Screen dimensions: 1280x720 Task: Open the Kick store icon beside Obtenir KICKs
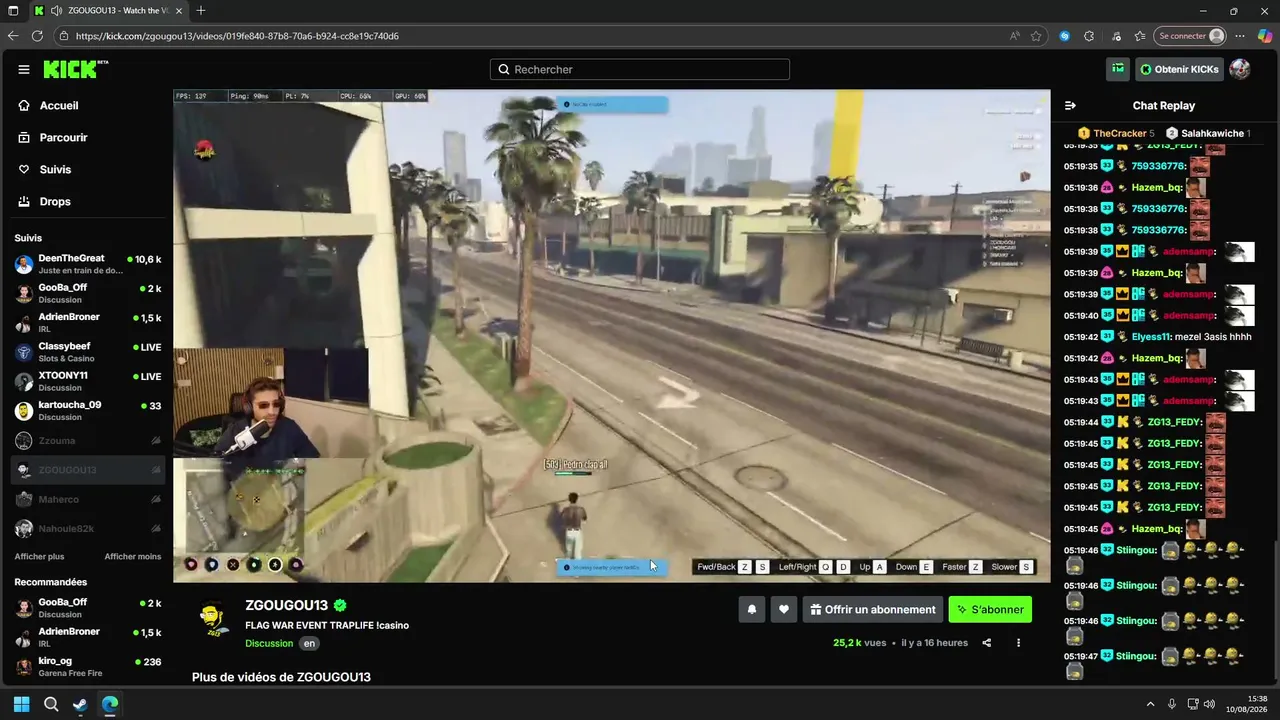click(1118, 69)
